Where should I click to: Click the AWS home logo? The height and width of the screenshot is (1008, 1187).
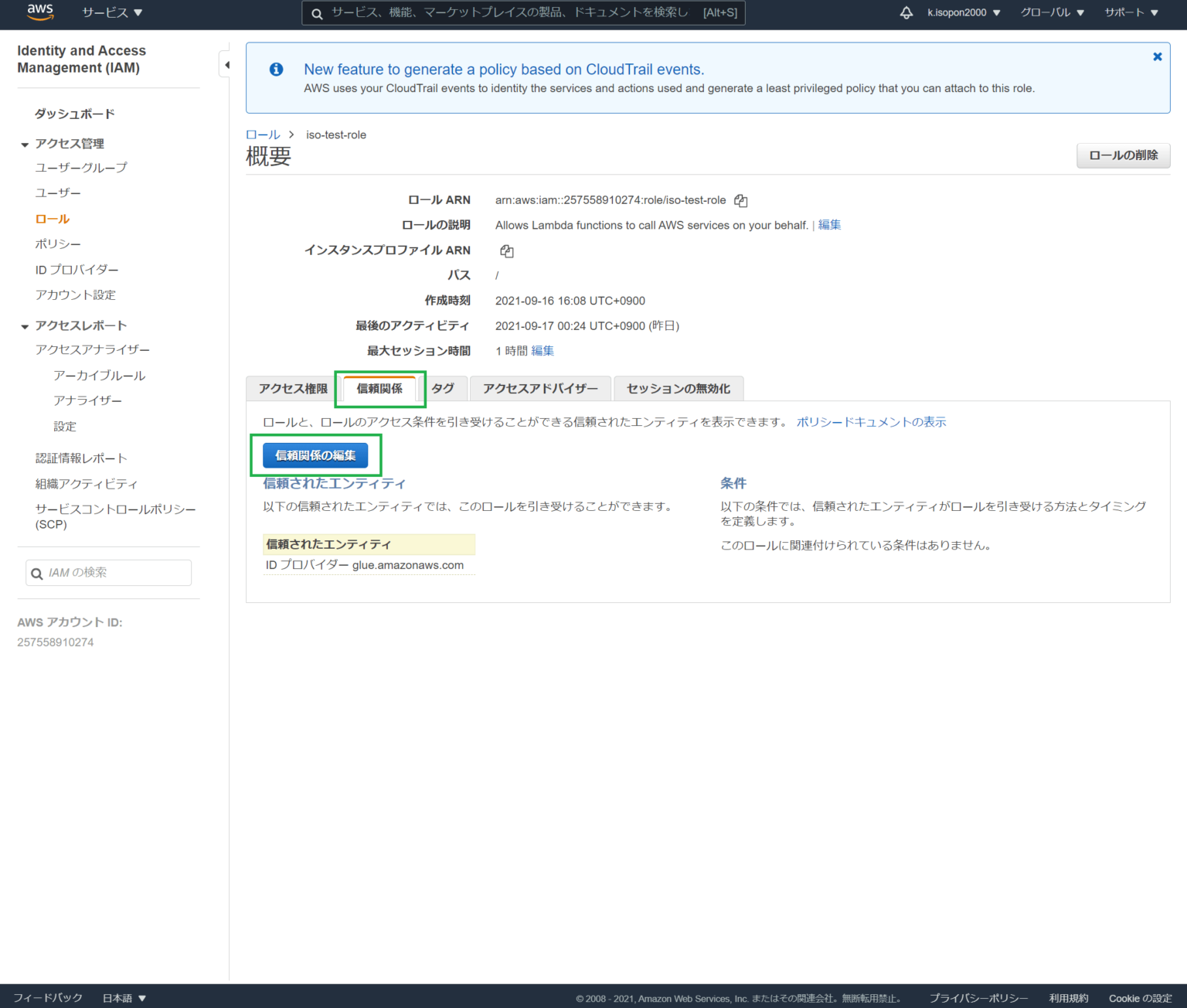point(39,12)
